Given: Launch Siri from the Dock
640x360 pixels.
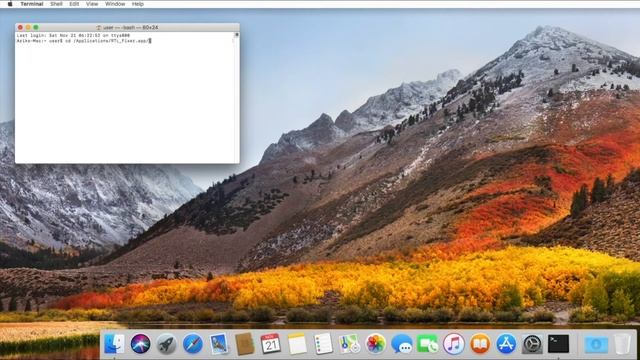Looking at the screenshot, I should click(140, 344).
